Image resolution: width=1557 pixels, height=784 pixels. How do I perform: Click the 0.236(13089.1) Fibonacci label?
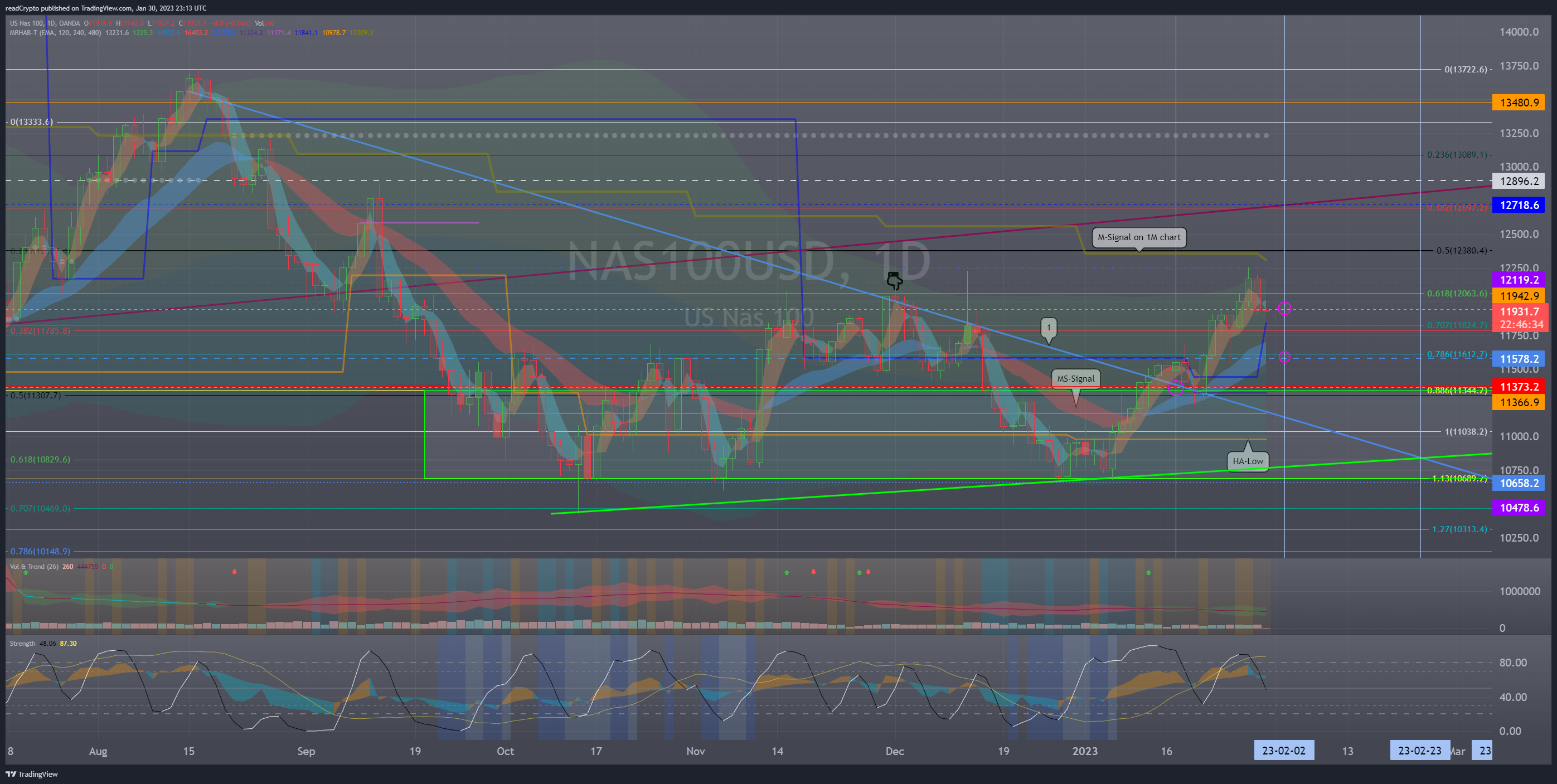pos(1457,154)
